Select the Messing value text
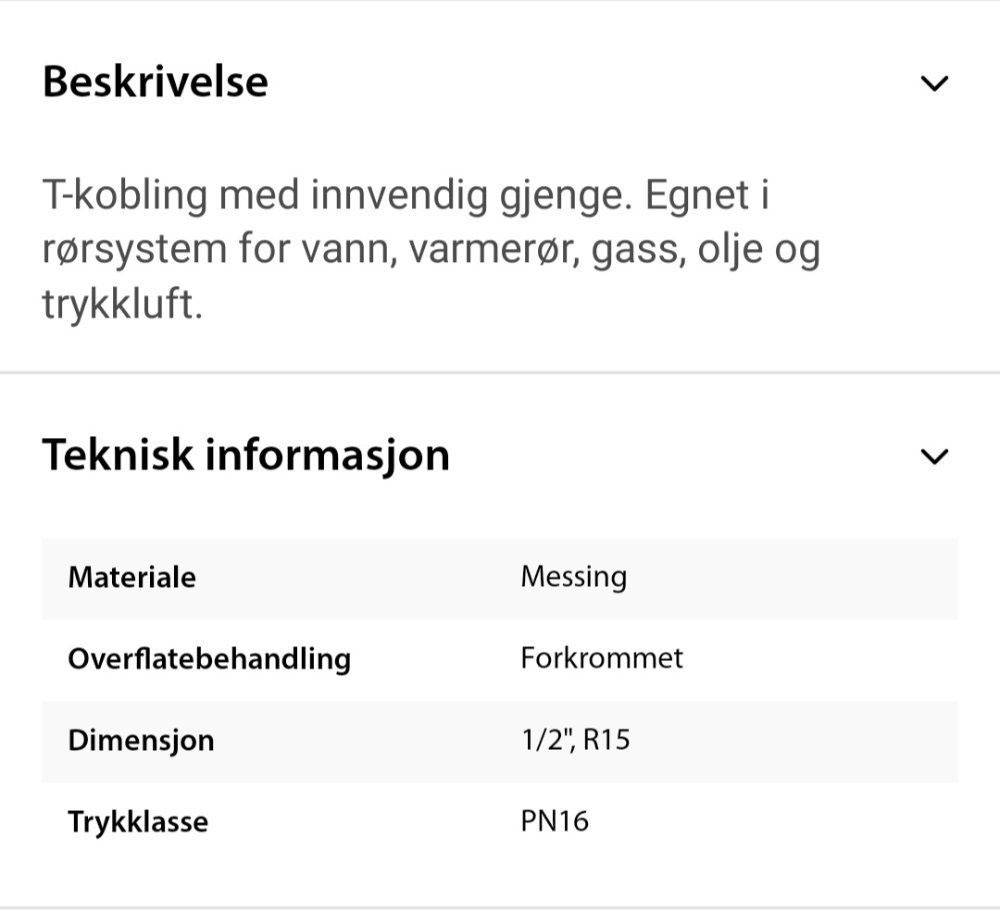The width and height of the screenshot is (1000, 912). click(x=572, y=576)
